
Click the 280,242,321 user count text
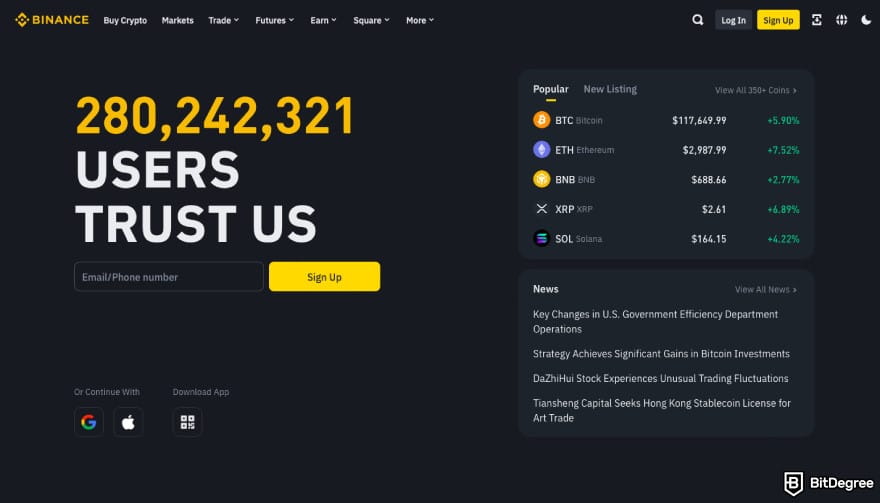[215, 116]
